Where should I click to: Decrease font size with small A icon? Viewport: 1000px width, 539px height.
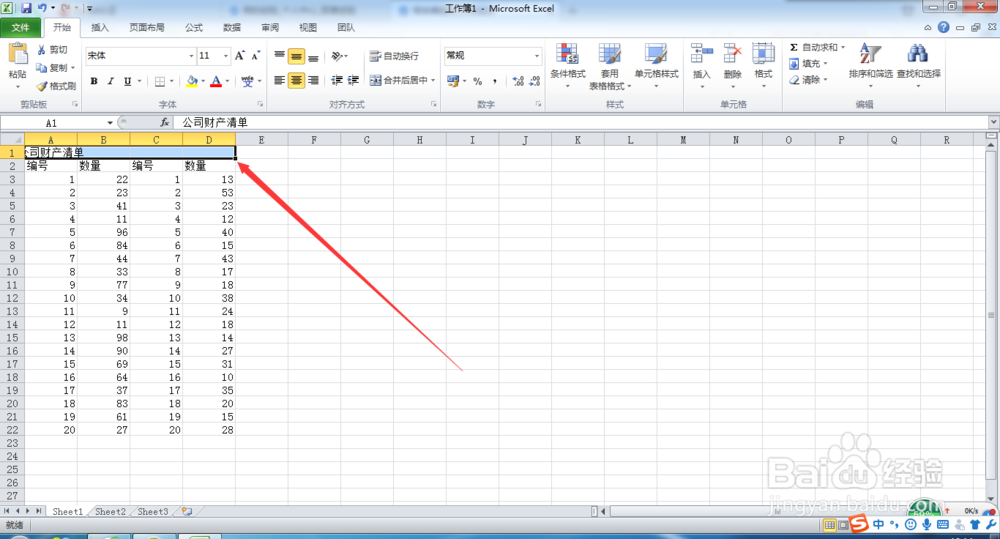255,55
